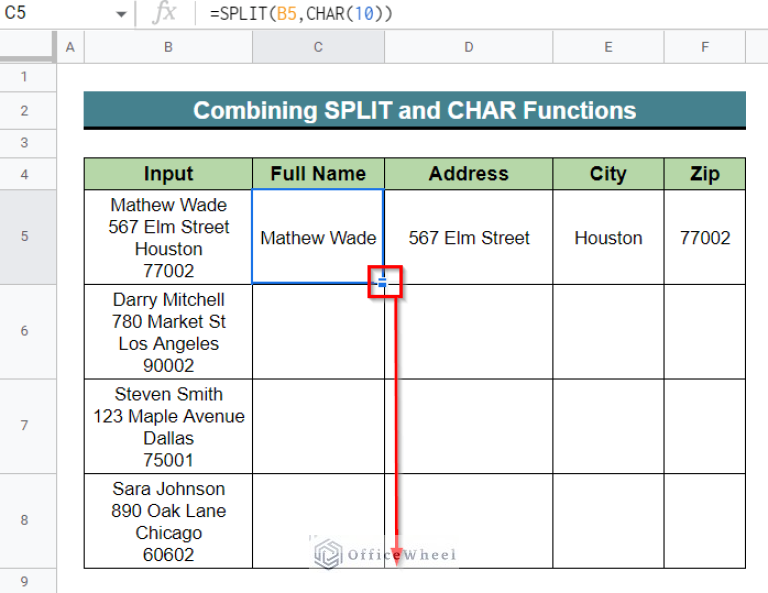Select empty City cell in Steven Smith's row
Viewport: 768px width, 593px height.
(x=608, y=426)
